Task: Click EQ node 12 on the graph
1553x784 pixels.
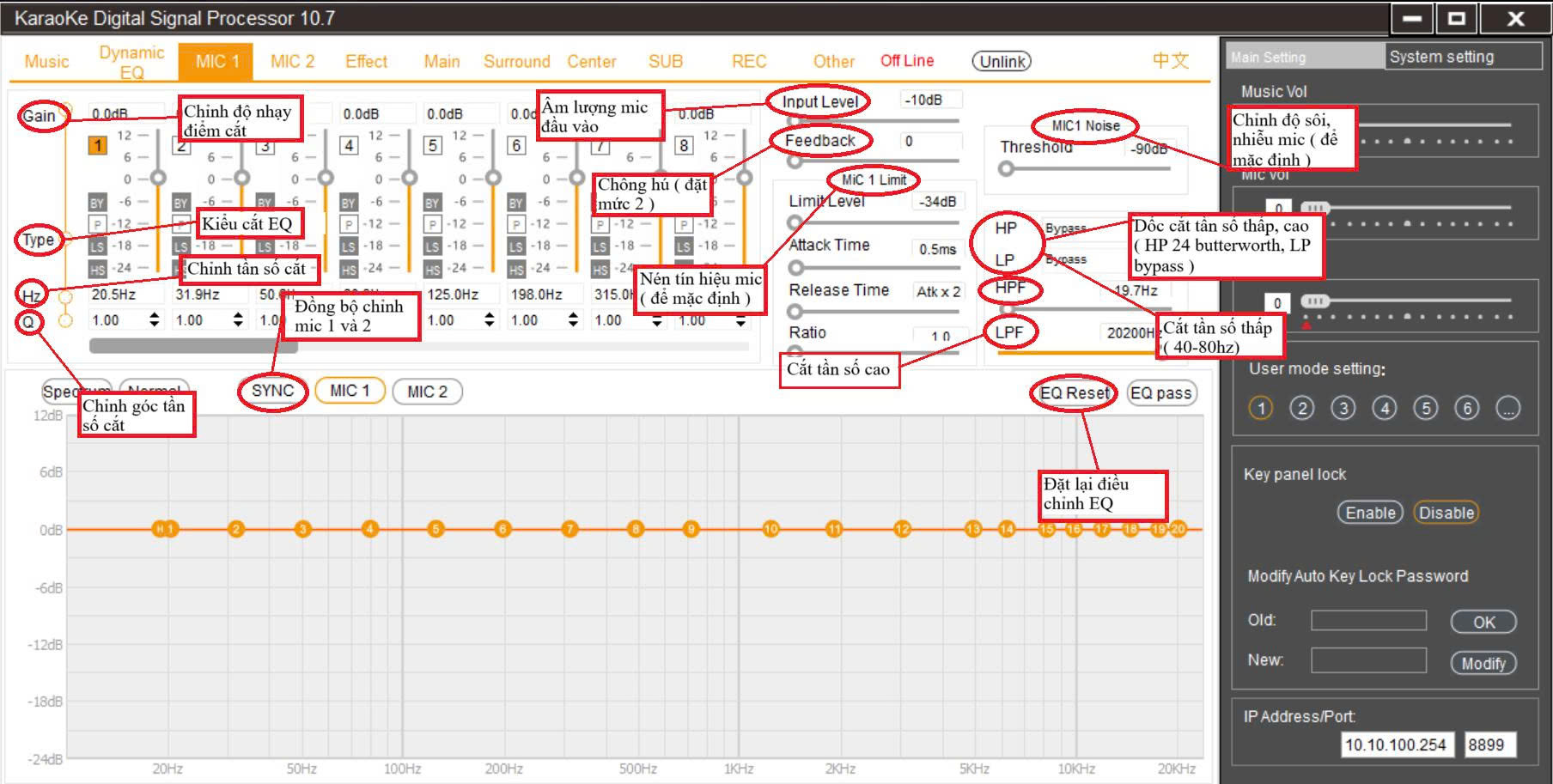Action: click(x=902, y=529)
